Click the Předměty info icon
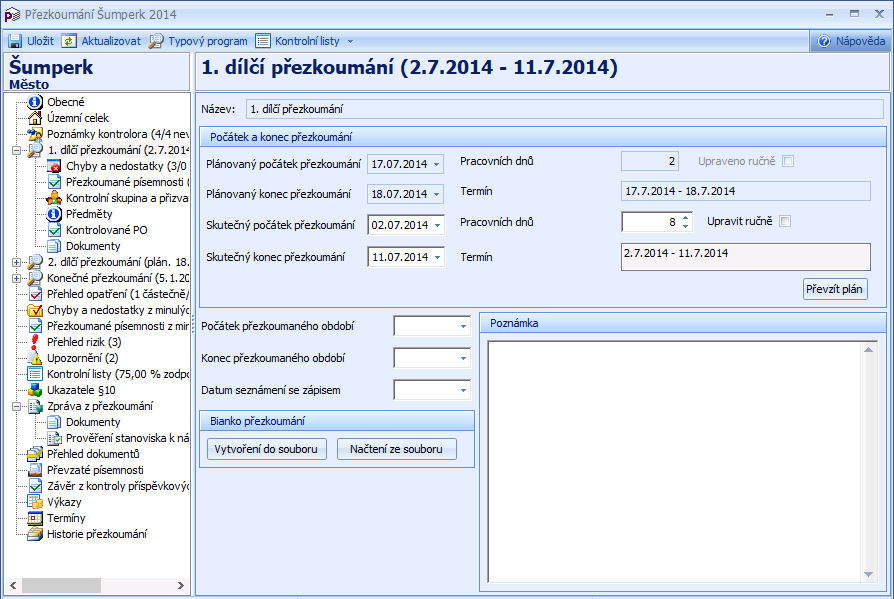894x599 pixels. click(x=54, y=214)
